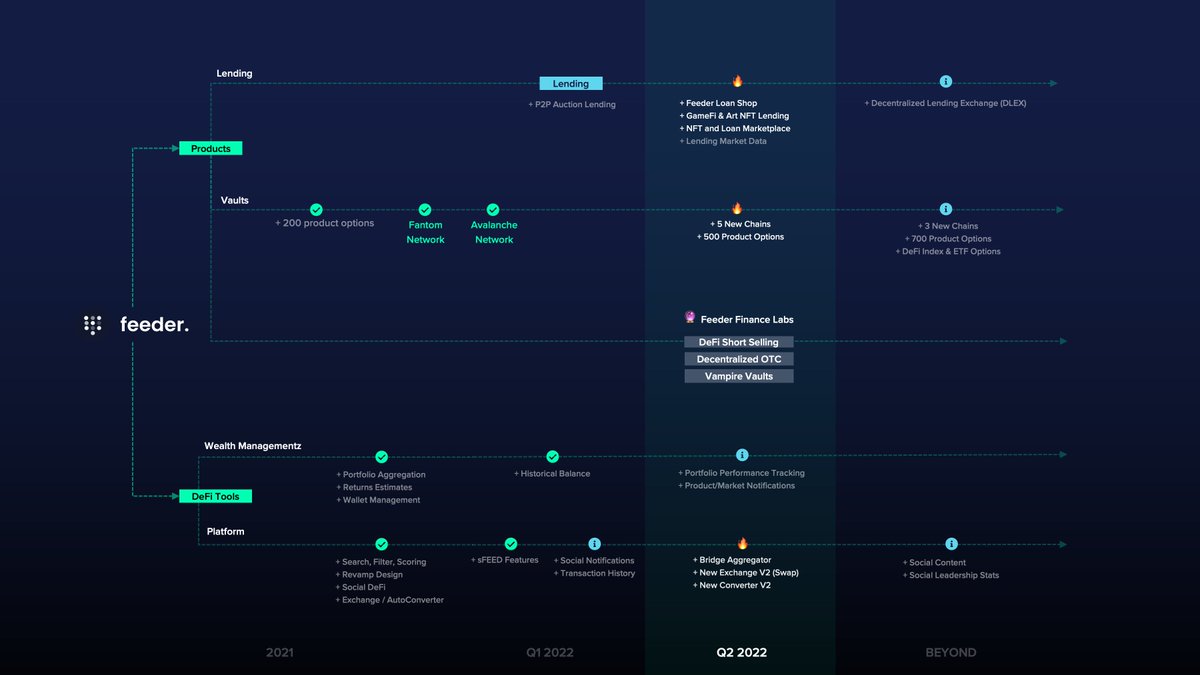
Task: Toggle the checkmark above sFEED Features
Action: (511, 544)
